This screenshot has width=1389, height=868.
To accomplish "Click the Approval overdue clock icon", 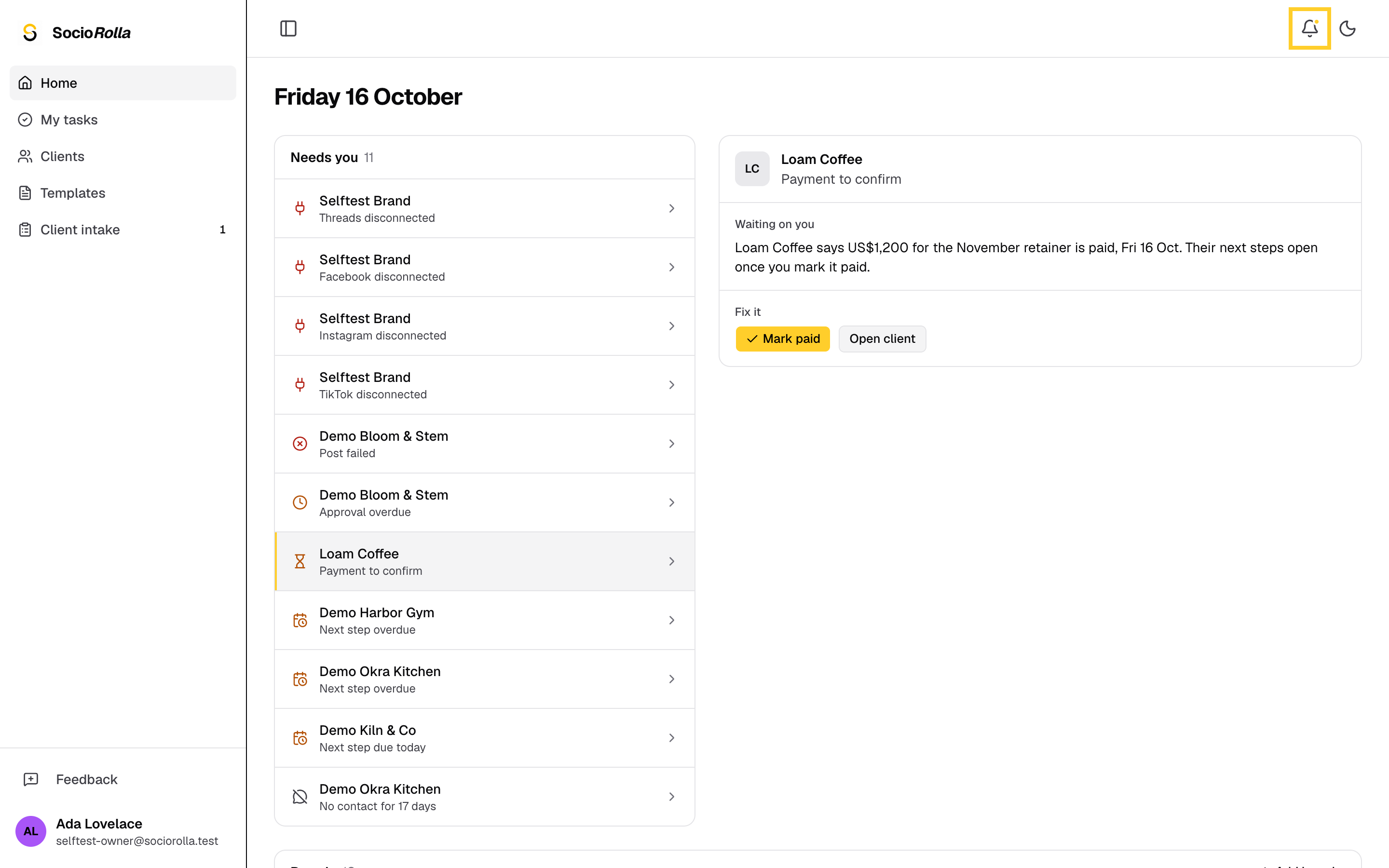I will click(x=300, y=502).
